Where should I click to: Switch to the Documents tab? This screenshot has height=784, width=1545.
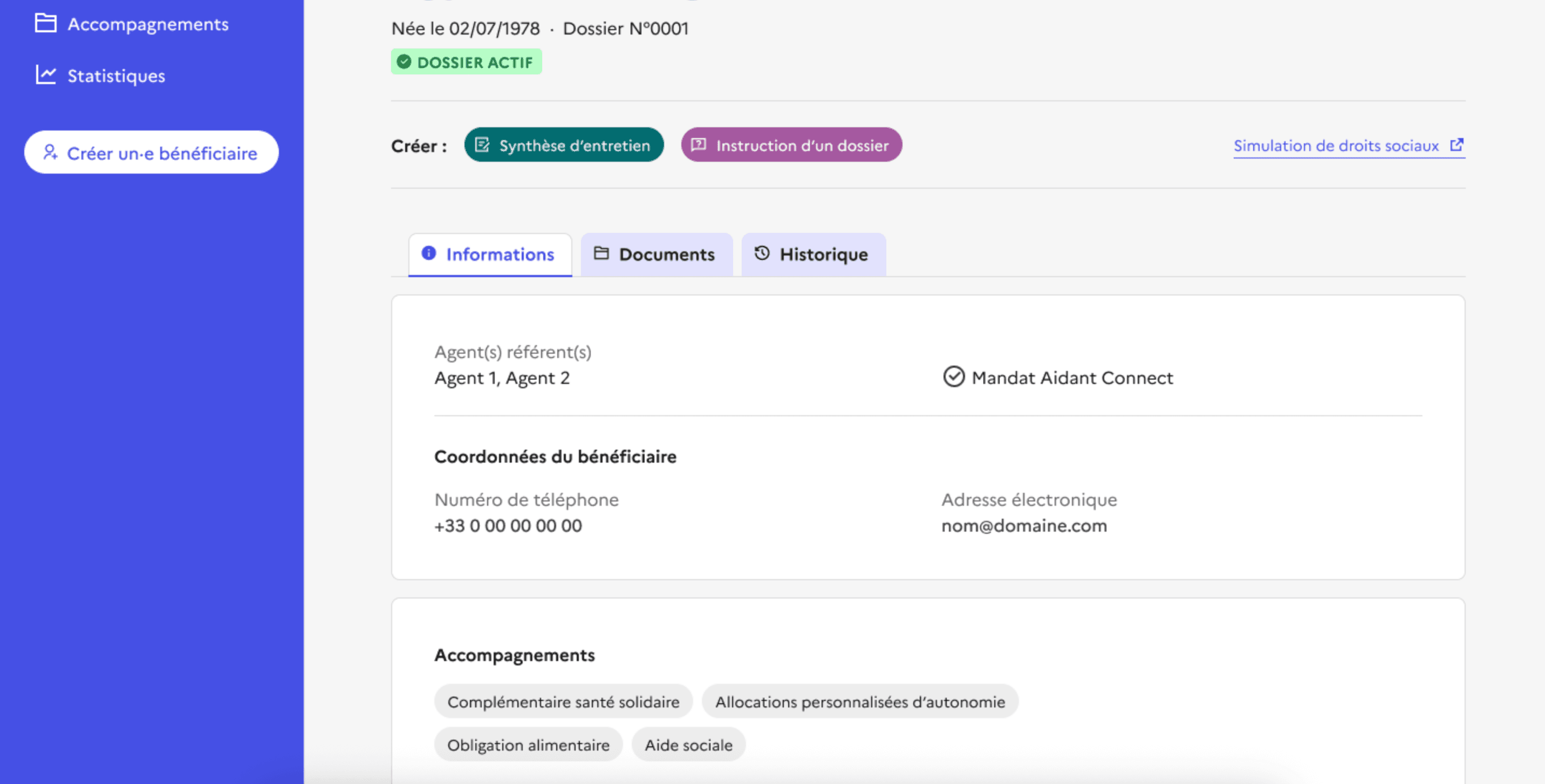[x=658, y=255]
